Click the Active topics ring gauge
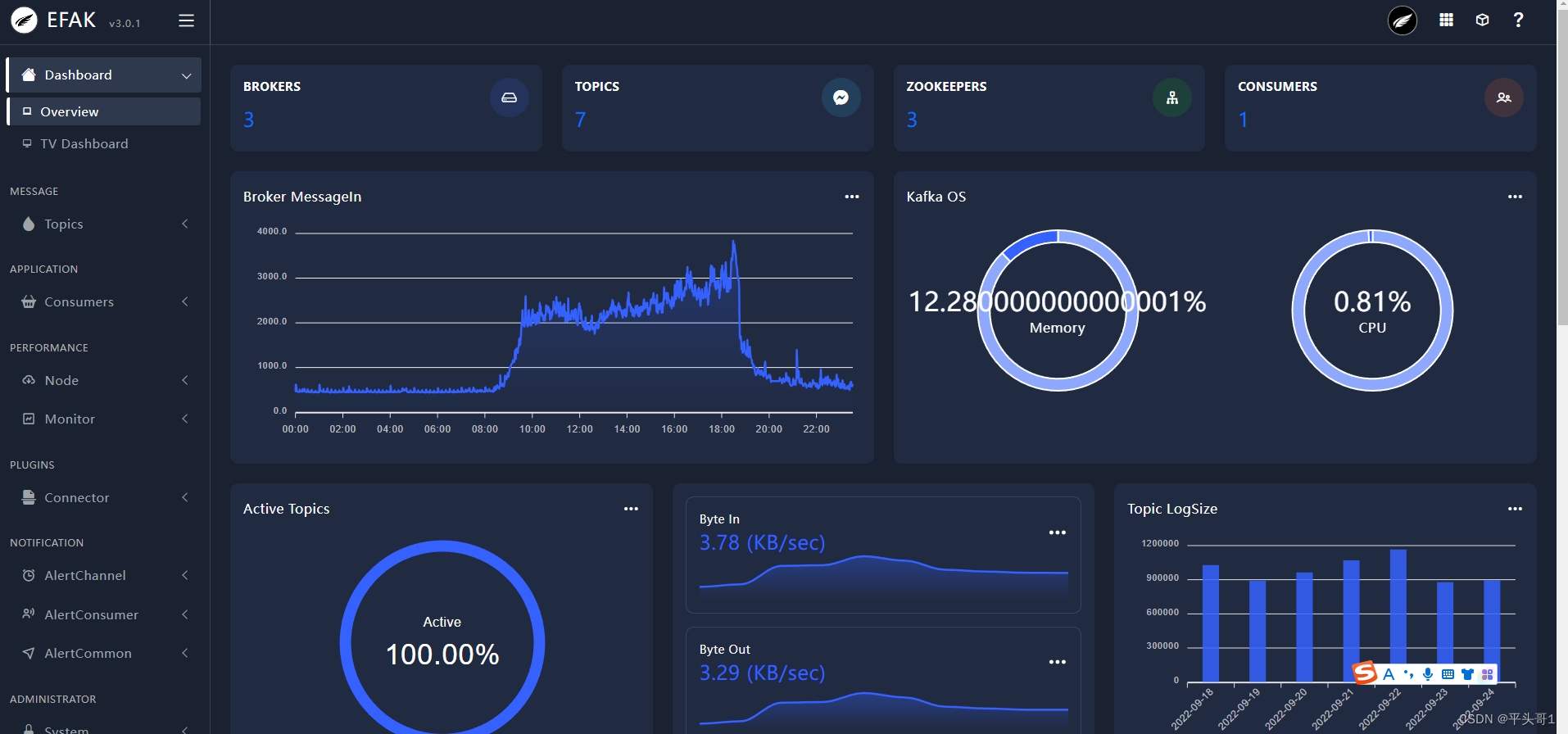Screen dimensions: 1568x734 (442, 637)
